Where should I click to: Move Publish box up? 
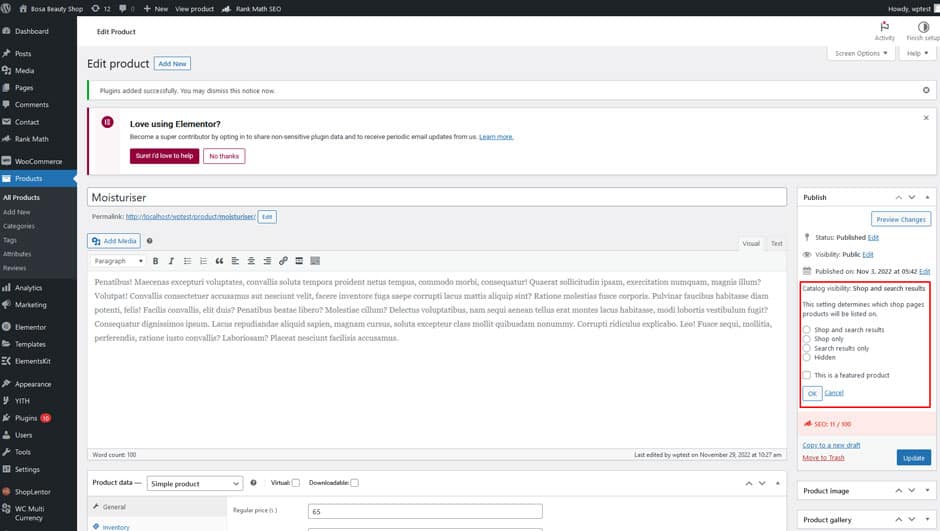pyautogui.click(x=899, y=197)
